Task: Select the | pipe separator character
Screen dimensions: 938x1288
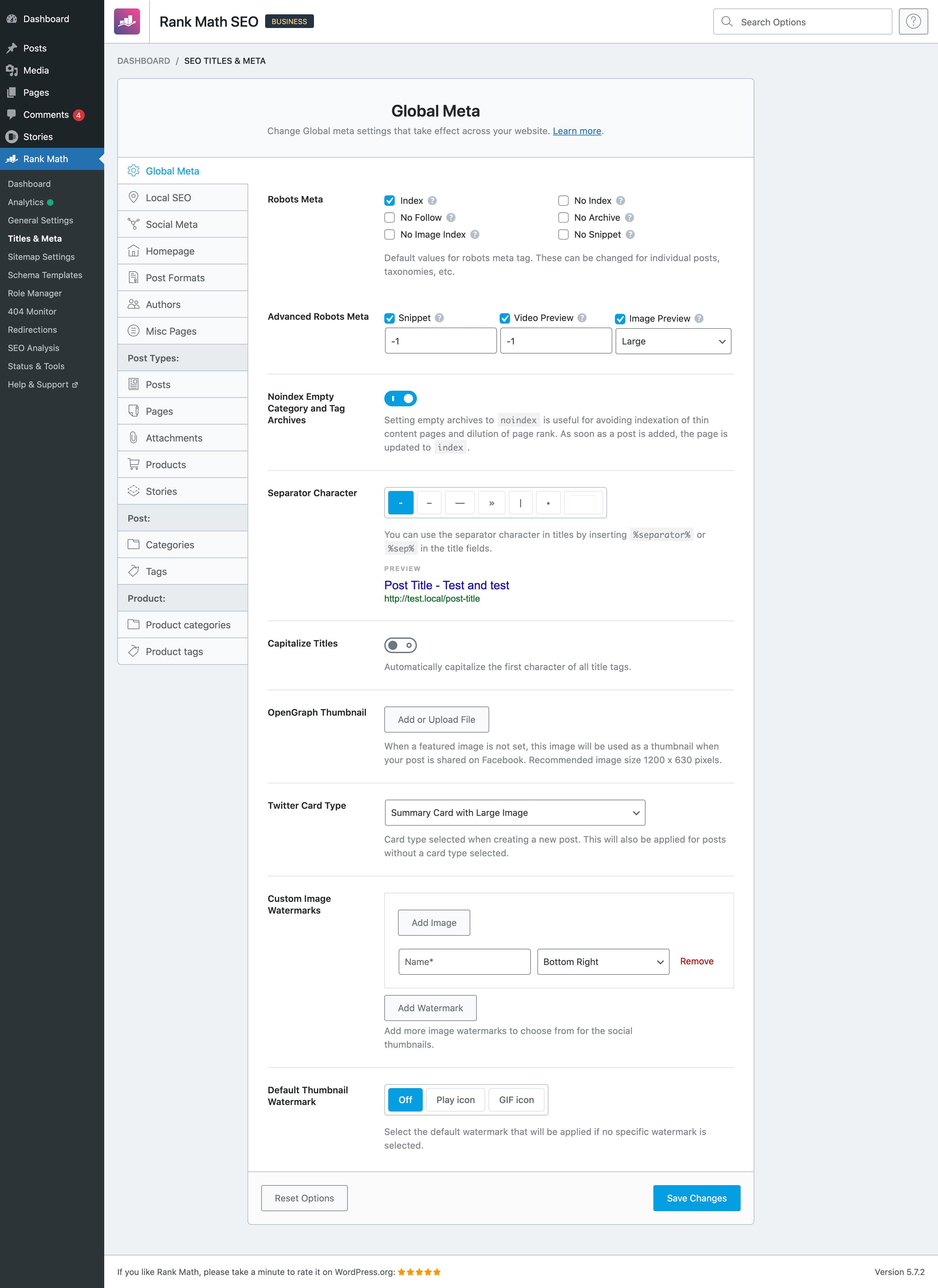Action: click(x=520, y=503)
